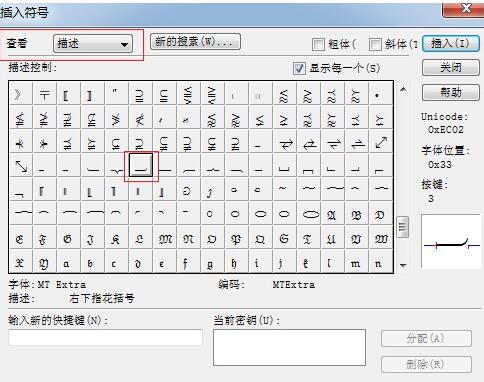
Task: Click the description text 右下指花括号
Action: point(102,298)
